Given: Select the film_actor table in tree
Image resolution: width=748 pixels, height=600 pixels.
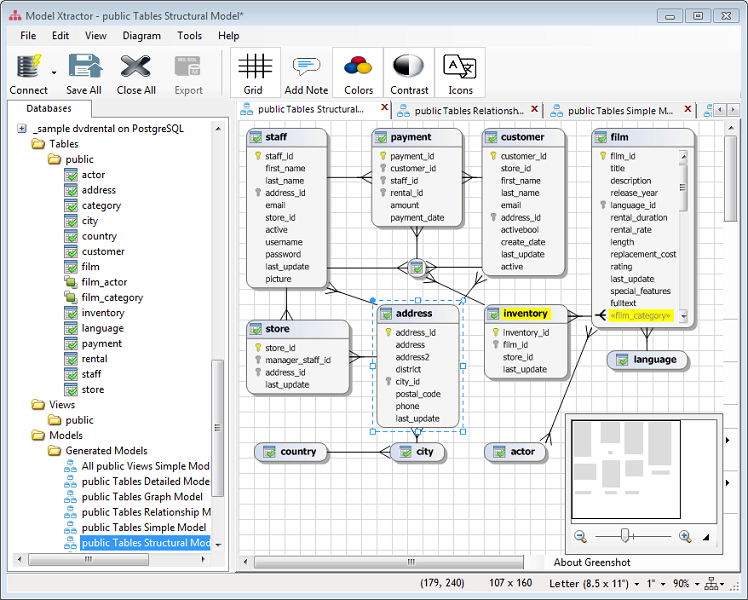Looking at the screenshot, I should [x=104, y=282].
